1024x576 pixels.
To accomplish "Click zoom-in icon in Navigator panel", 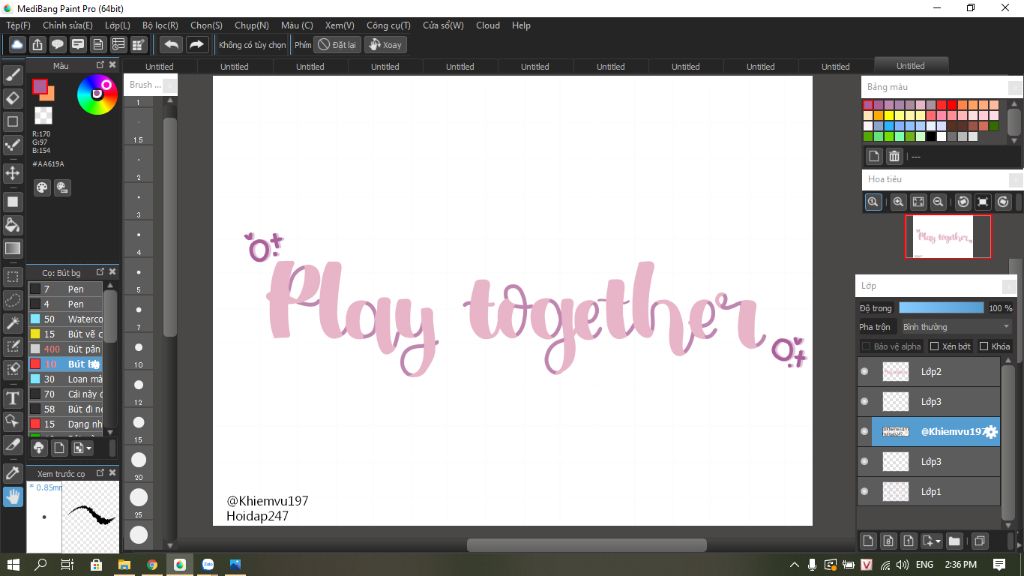I will click(898, 202).
